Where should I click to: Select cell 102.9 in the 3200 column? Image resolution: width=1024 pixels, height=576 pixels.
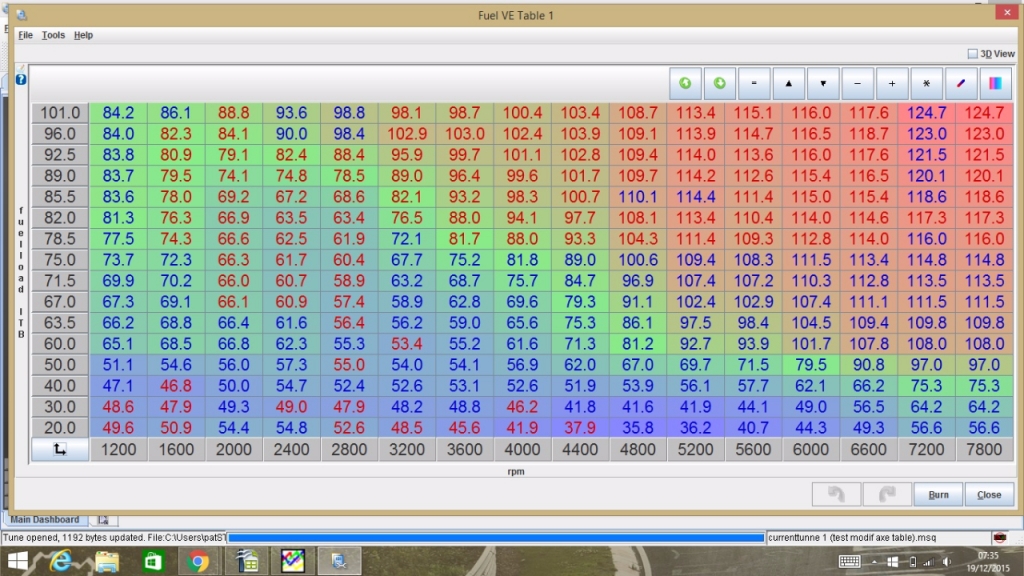click(x=407, y=134)
